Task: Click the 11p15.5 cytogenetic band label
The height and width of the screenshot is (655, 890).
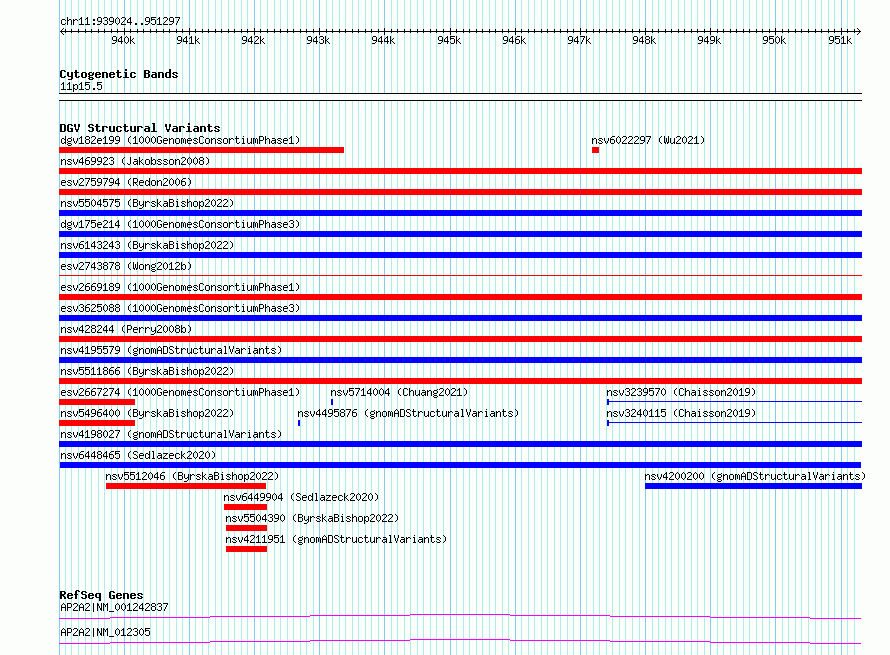Action: [x=81, y=86]
